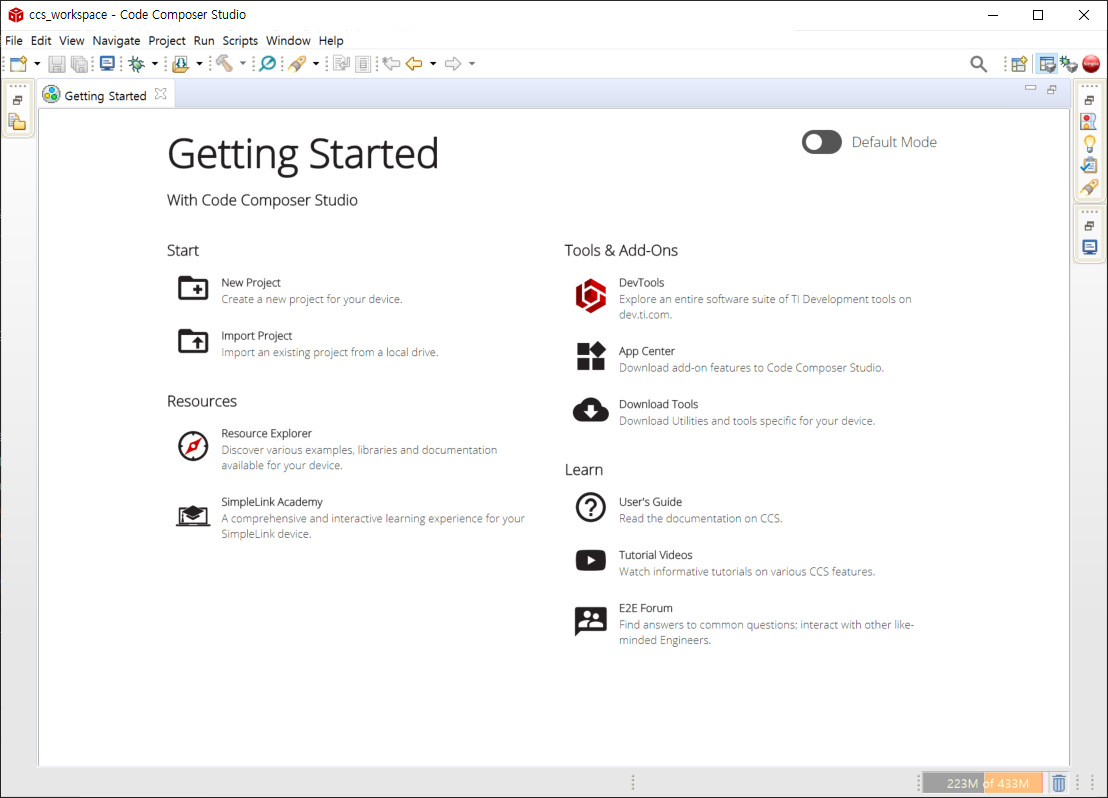The height and width of the screenshot is (798, 1108).
Task: Click the New Project link
Action: 251,283
